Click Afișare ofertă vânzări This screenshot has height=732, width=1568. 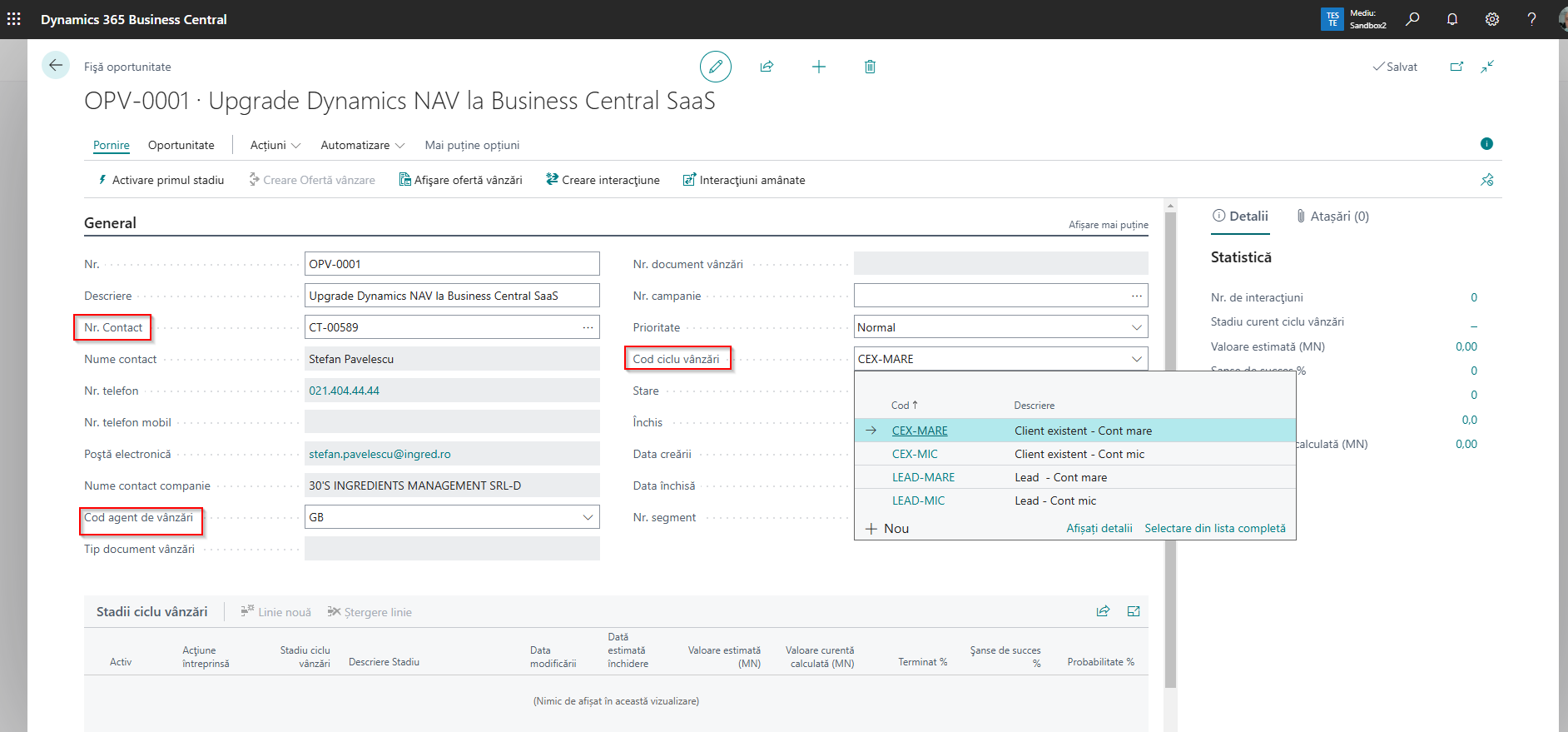[461, 180]
